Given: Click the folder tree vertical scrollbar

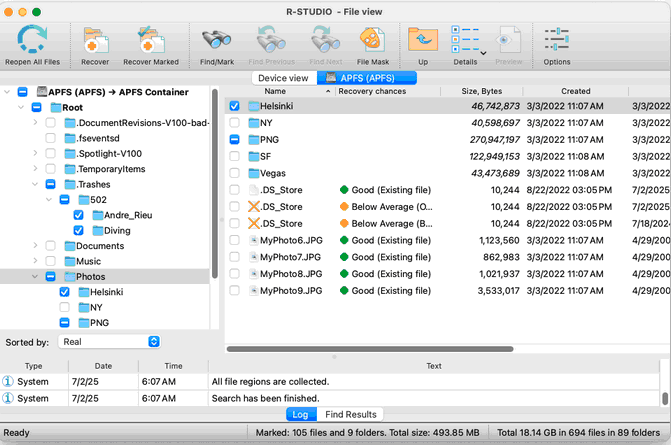Looking at the screenshot, I should 215,184.
